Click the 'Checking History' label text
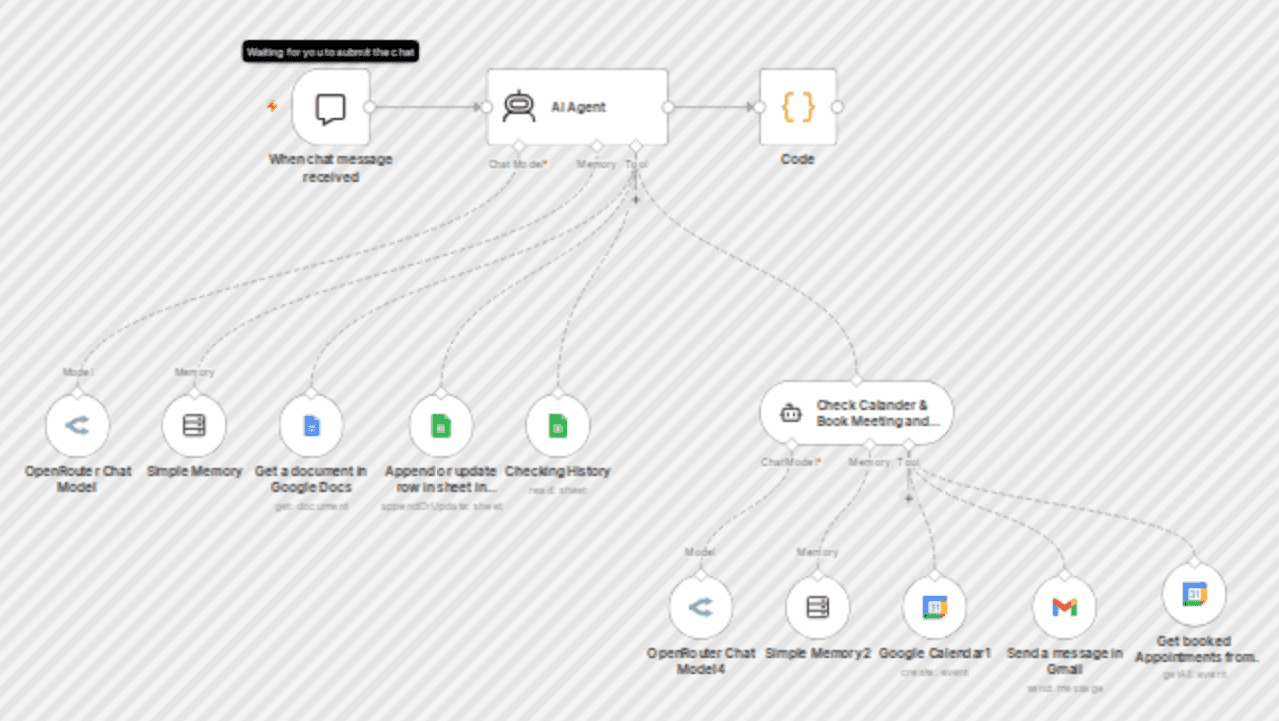 [557, 471]
